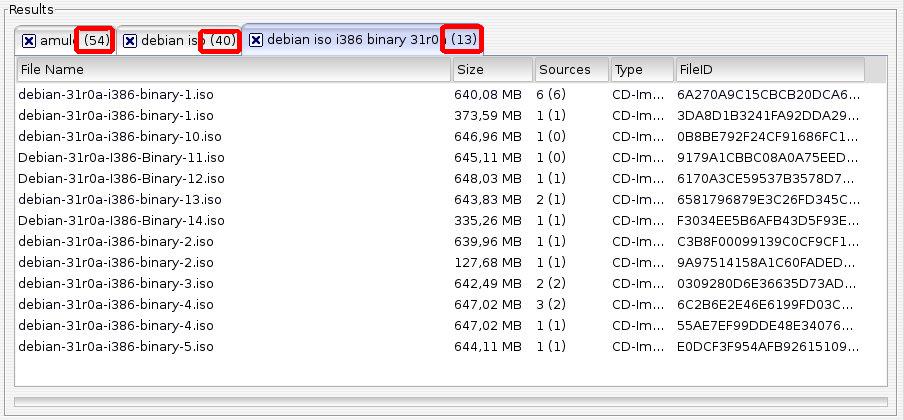Screen dimensions: 904x420
Task: Click FileID E0DCF3F954AFB92615109...
Action: tap(769, 347)
